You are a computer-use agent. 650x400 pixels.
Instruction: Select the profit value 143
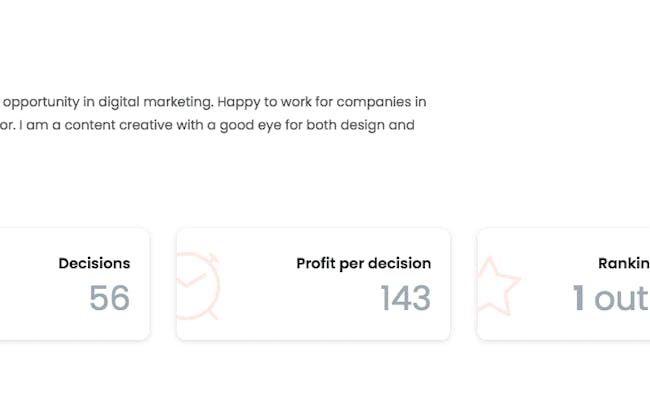click(405, 298)
